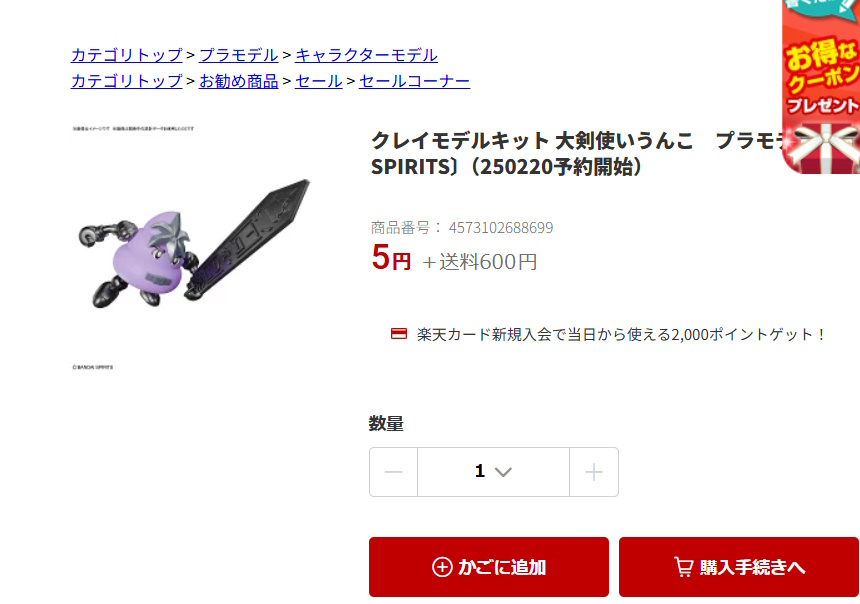Click the minus quantity stepper icon
Screen dimensions: 860x604
point(393,472)
